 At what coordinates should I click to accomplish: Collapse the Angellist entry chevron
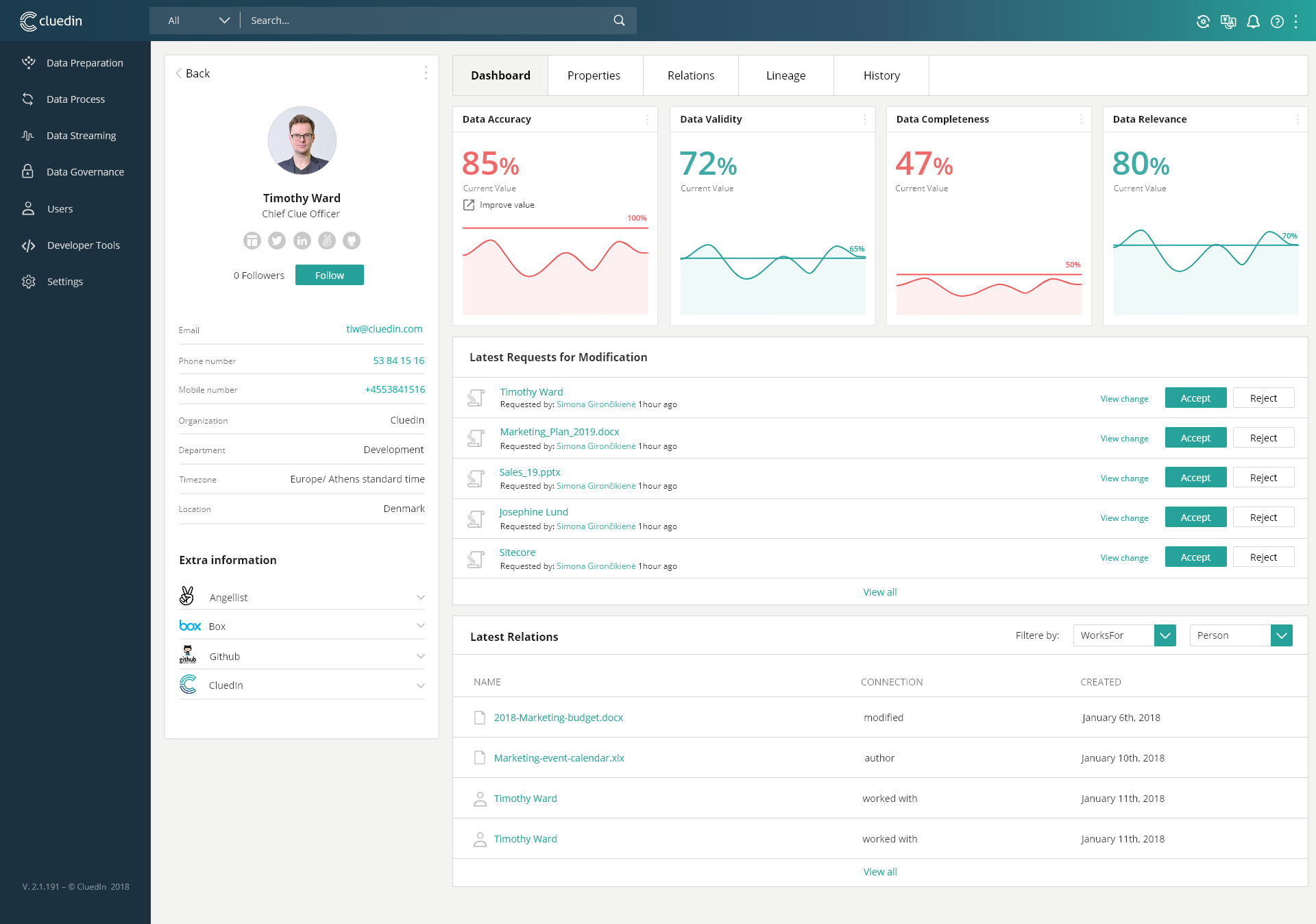[421, 596]
